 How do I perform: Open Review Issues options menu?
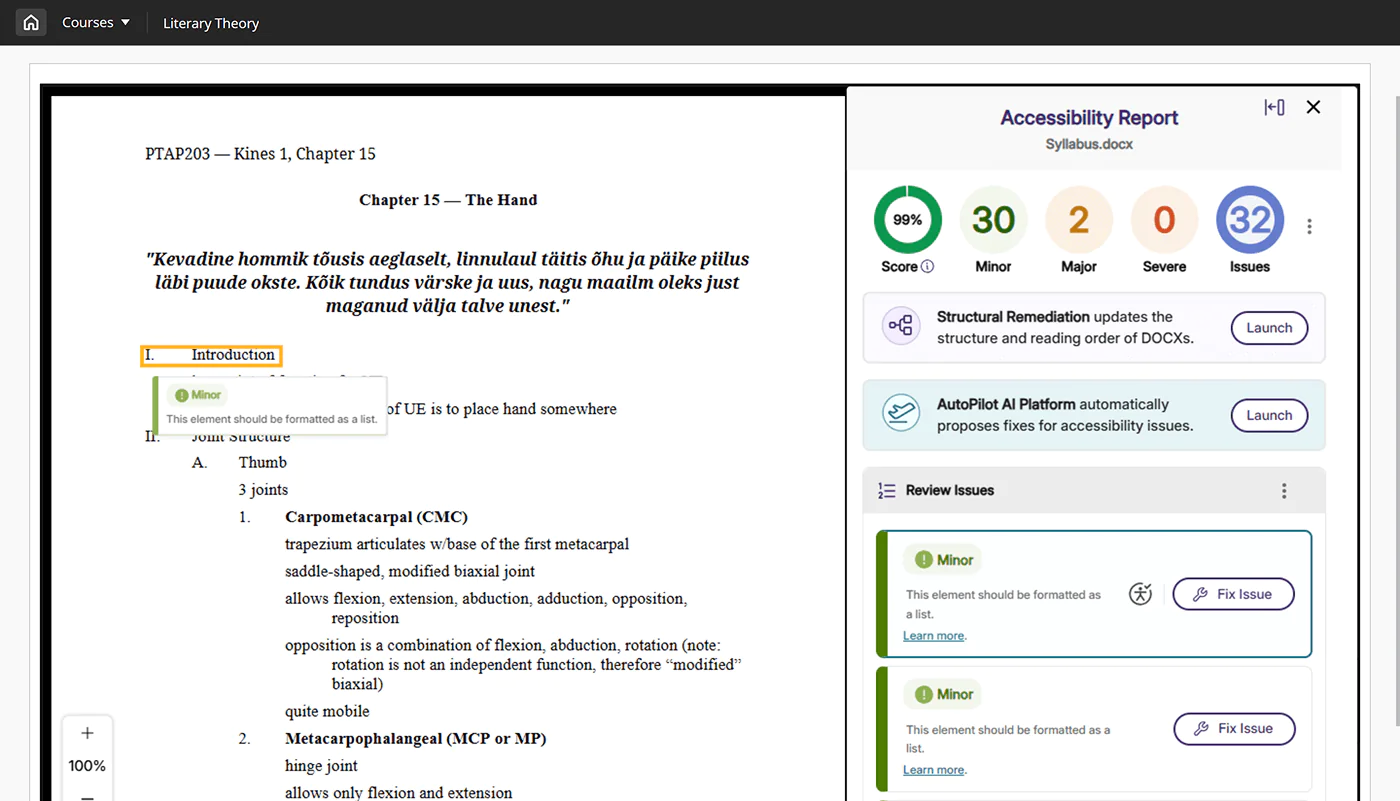pos(1284,491)
